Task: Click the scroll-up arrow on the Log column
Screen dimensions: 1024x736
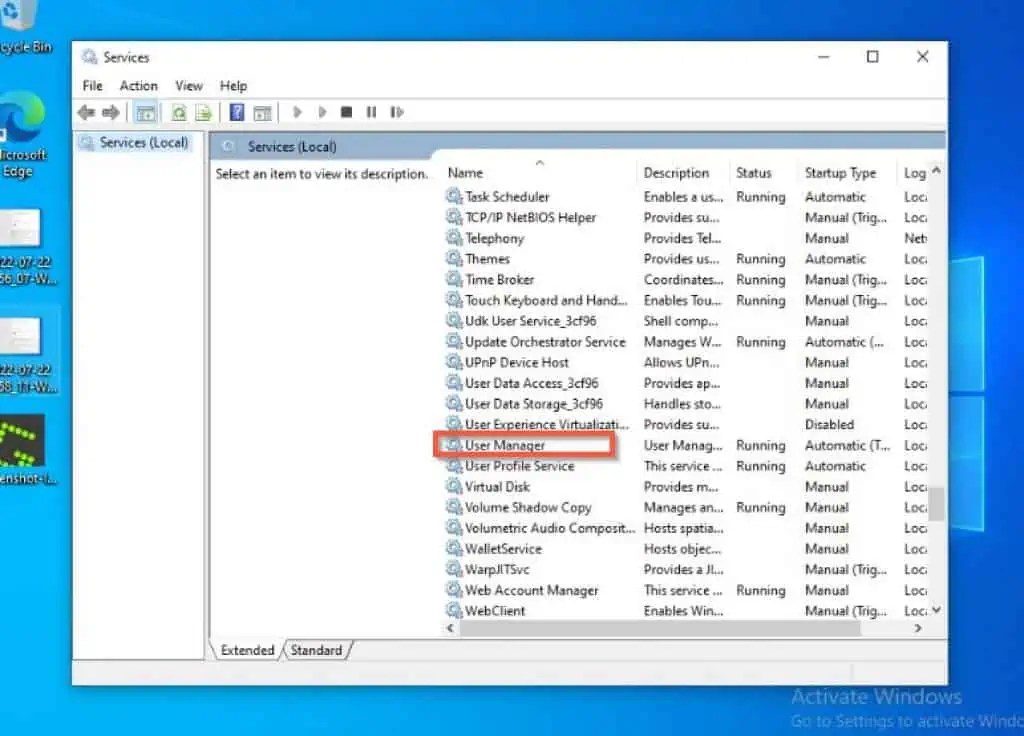Action: coord(934,171)
